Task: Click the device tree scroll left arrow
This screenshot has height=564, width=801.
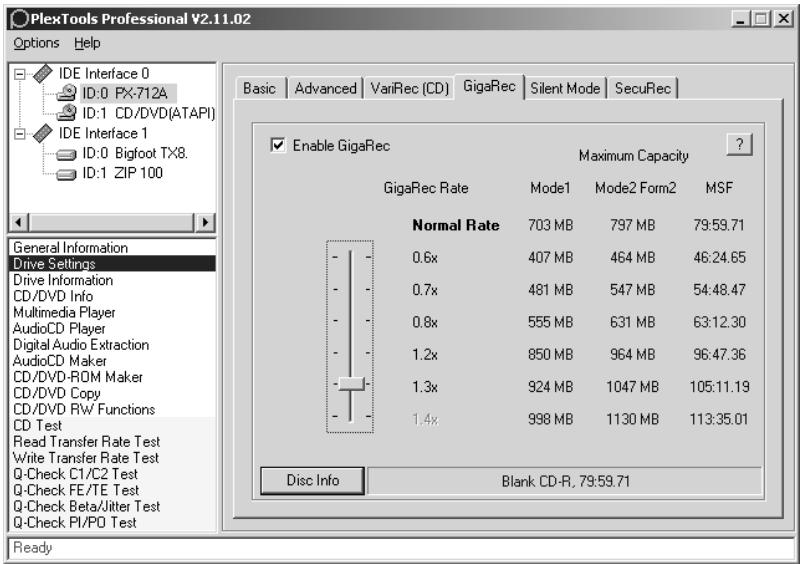Action: 19,222
